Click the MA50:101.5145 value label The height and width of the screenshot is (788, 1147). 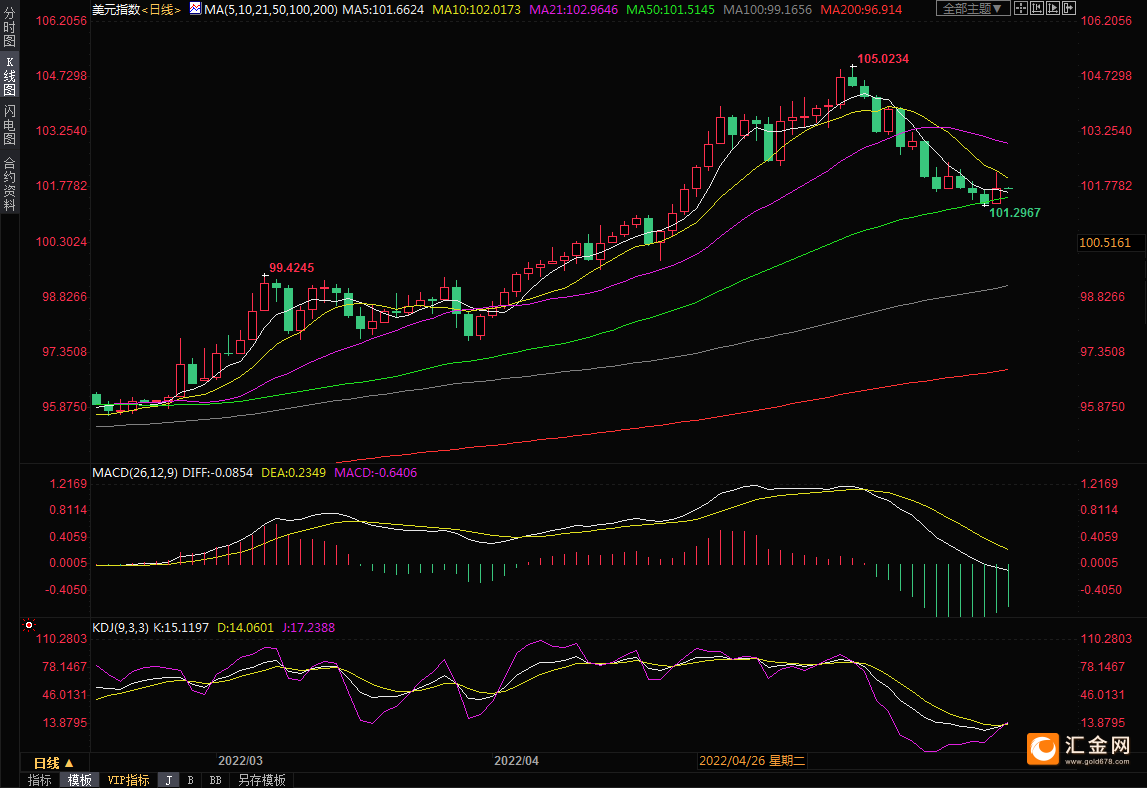point(670,10)
